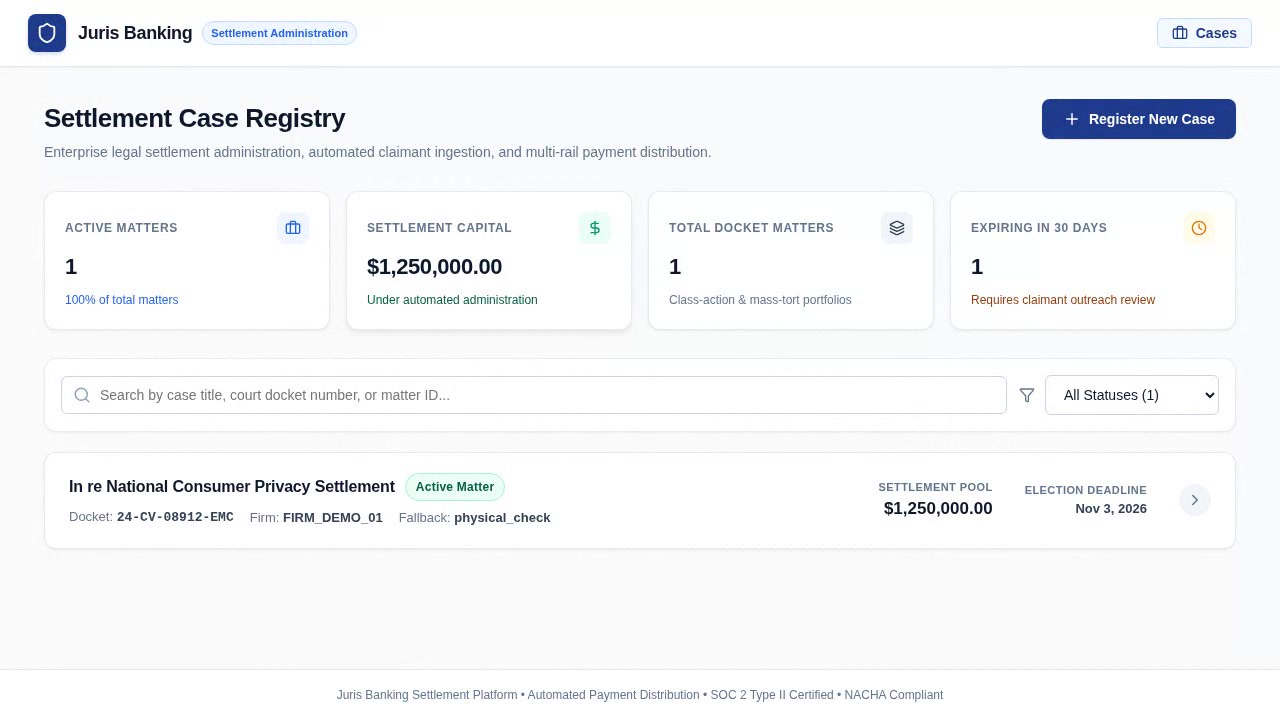Focus the case search input field
The height and width of the screenshot is (720, 1280).
click(x=534, y=395)
